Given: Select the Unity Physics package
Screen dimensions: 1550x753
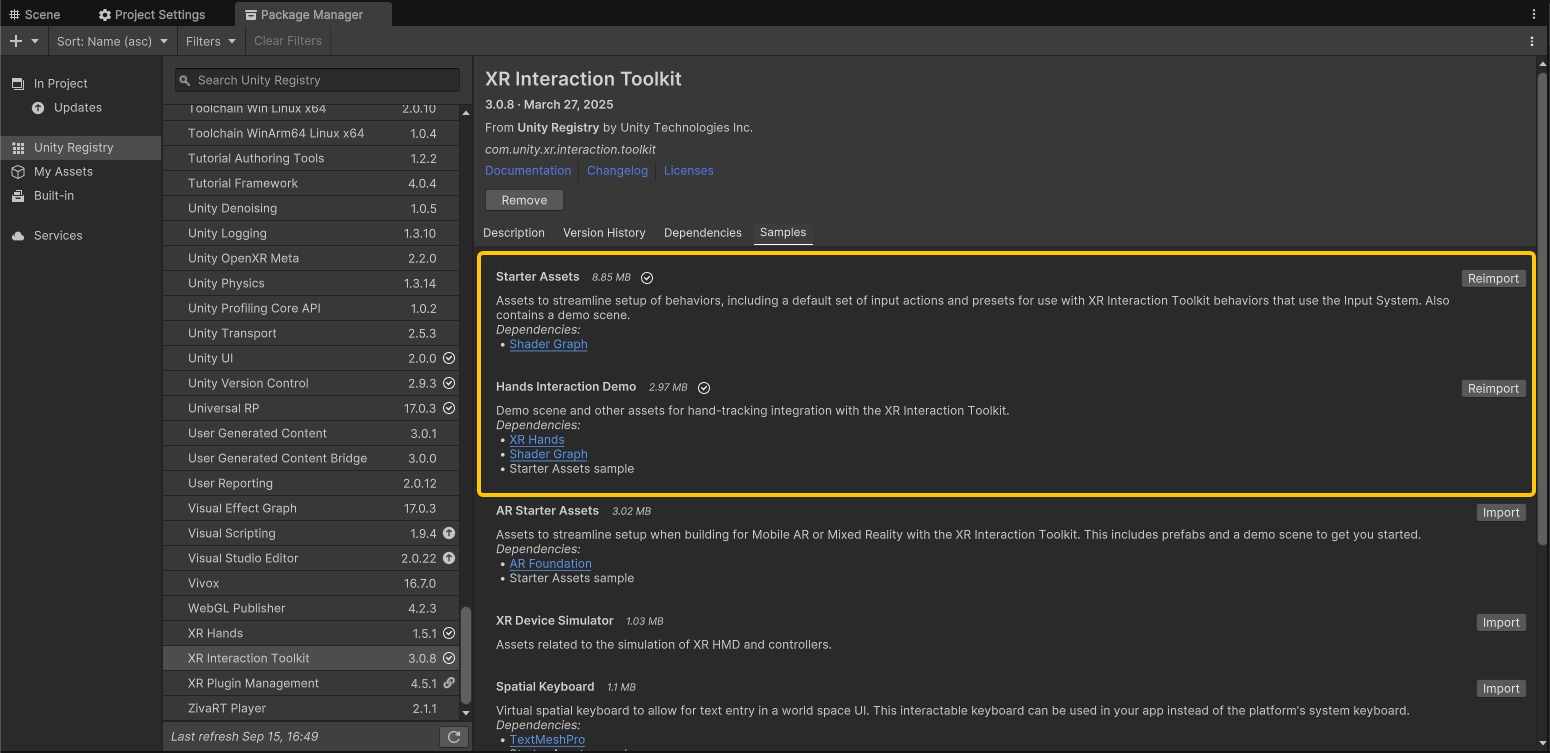Looking at the screenshot, I should (312, 283).
